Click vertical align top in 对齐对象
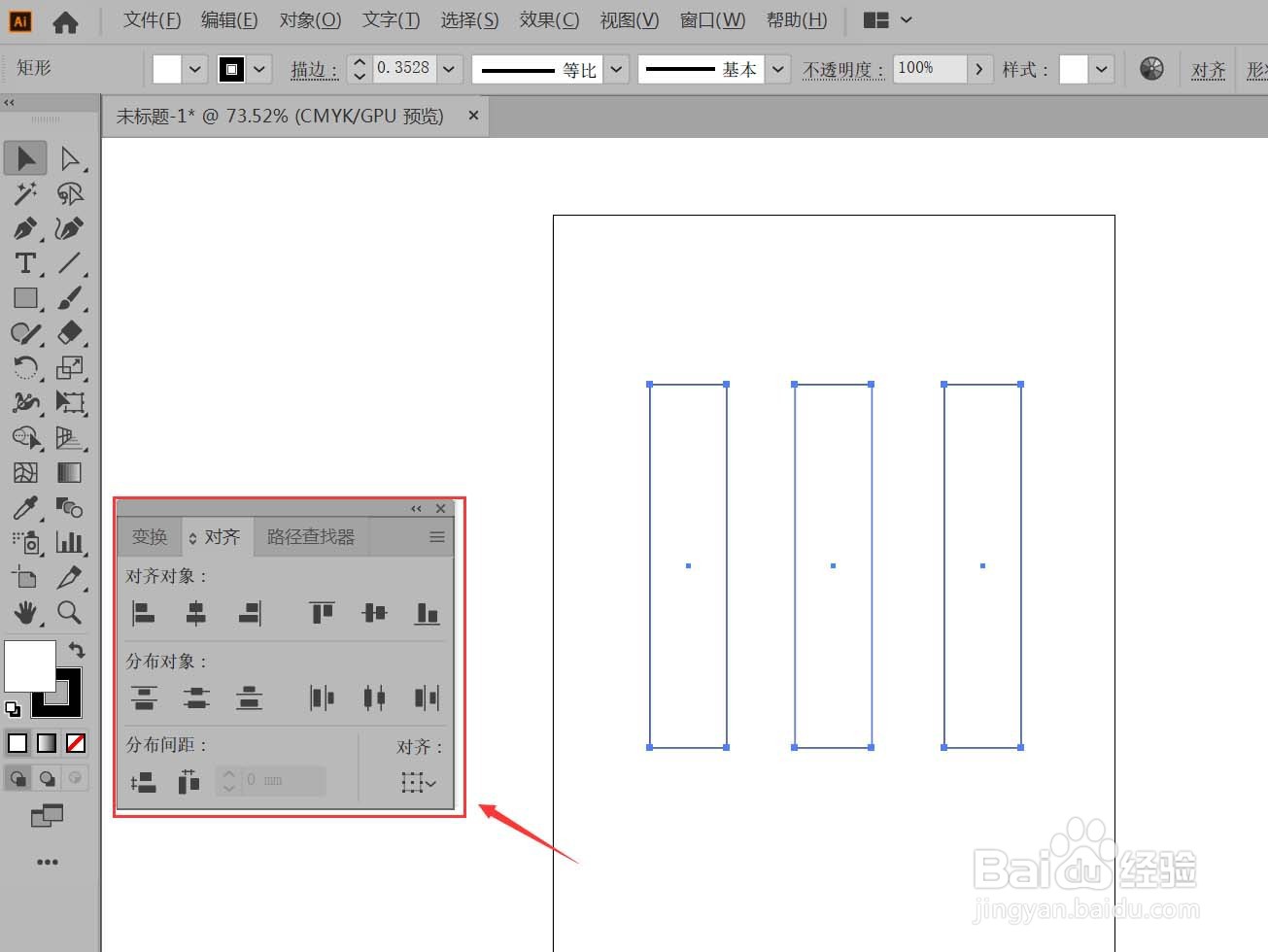This screenshot has height=952, width=1268. [322, 613]
